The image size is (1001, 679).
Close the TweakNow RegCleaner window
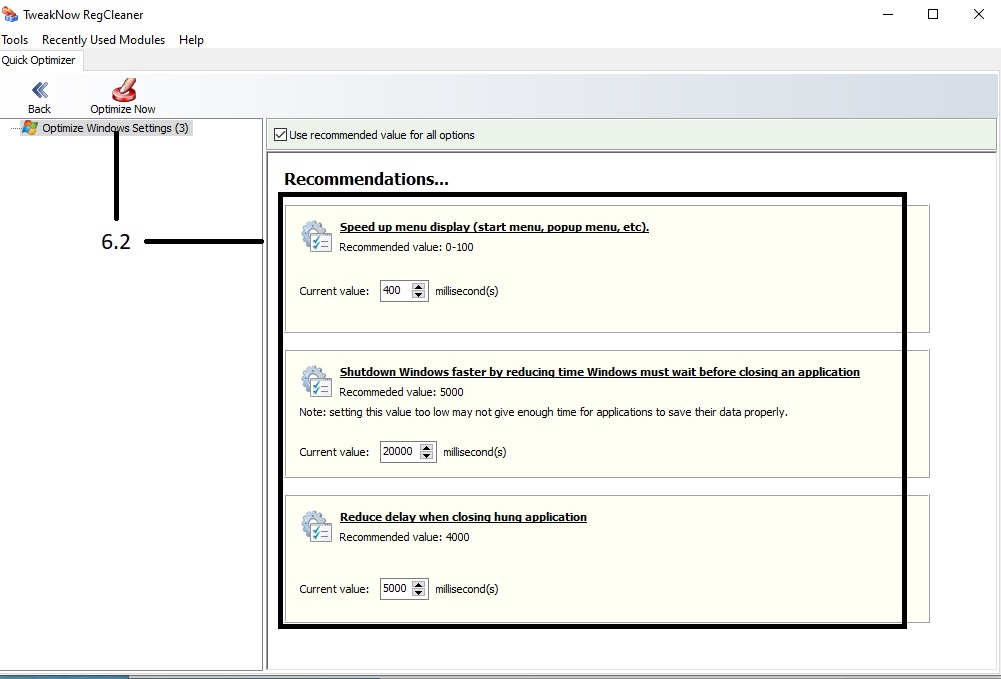pos(979,14)
